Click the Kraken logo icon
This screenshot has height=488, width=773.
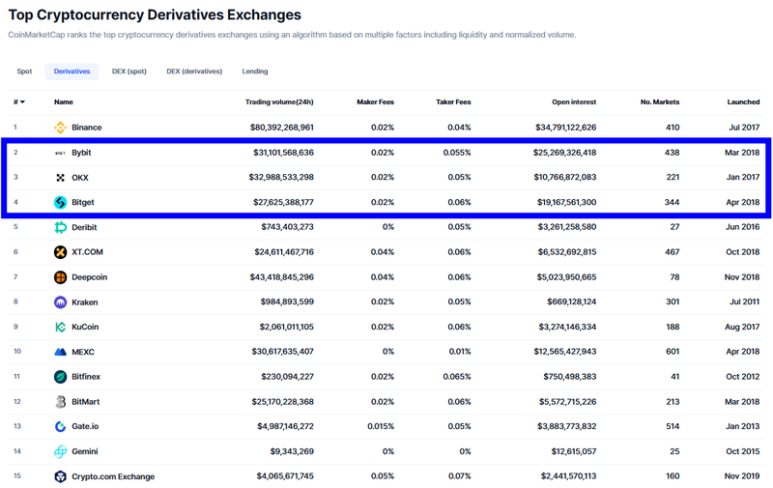pyautogui.click(x=60, y=302)
